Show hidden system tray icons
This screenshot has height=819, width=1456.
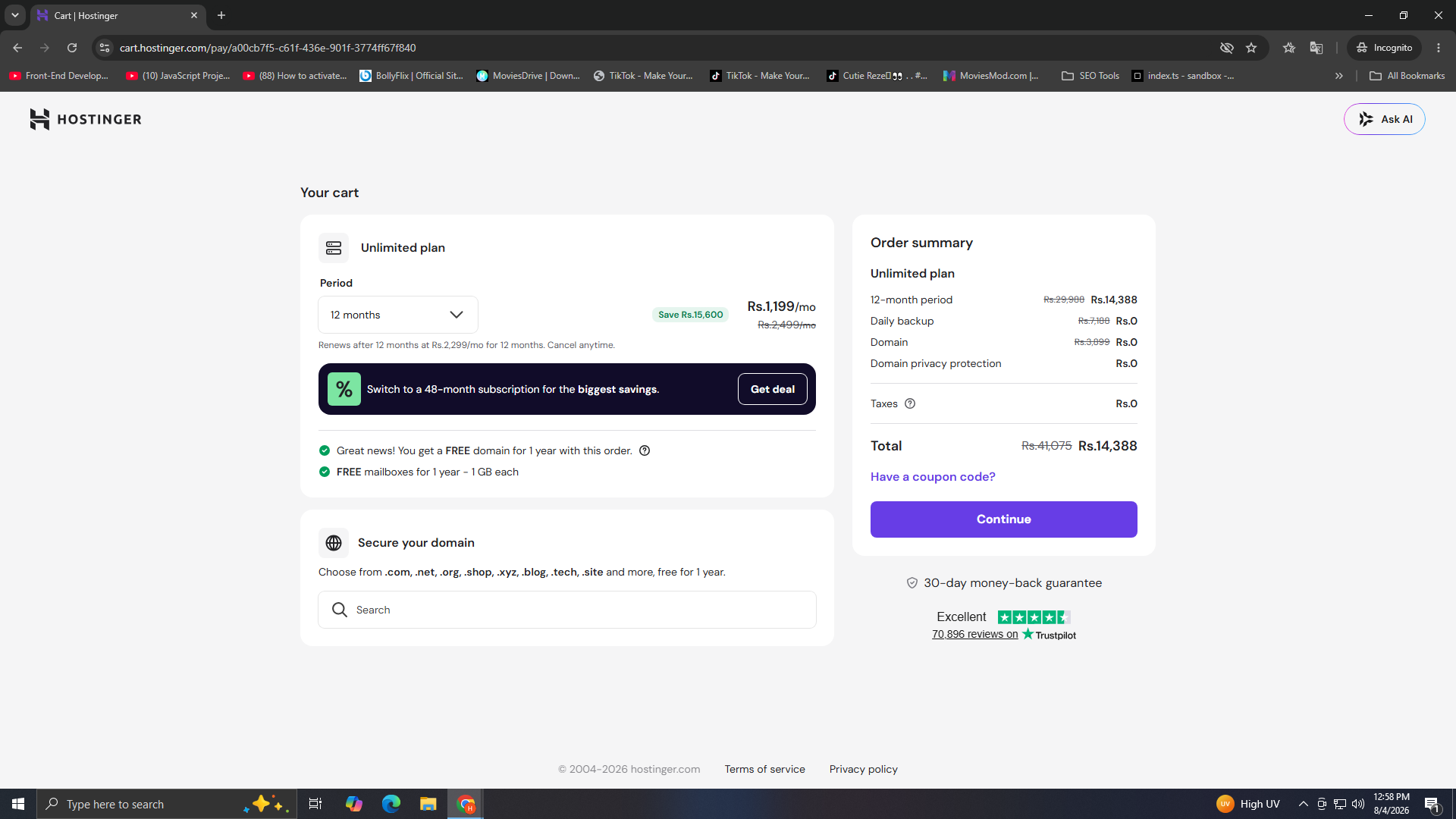point(1303,804)
